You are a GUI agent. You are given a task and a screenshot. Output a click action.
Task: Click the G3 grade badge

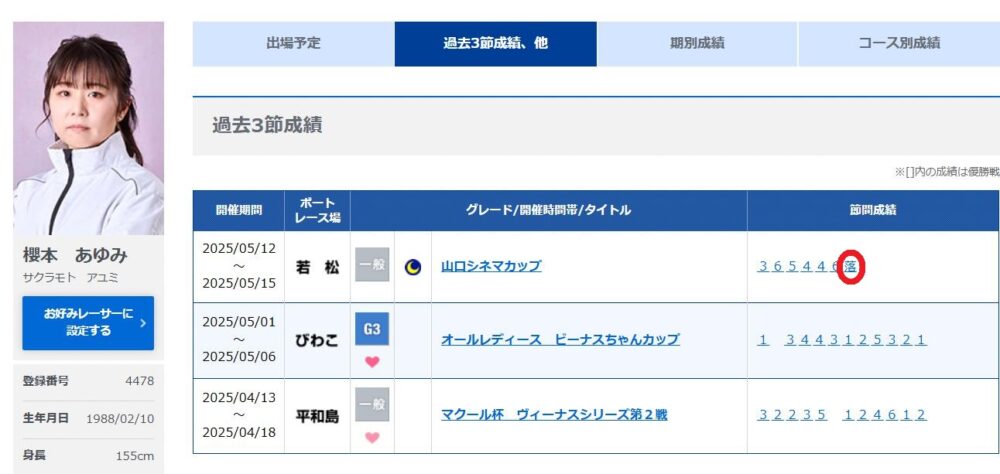pos(372,329)
